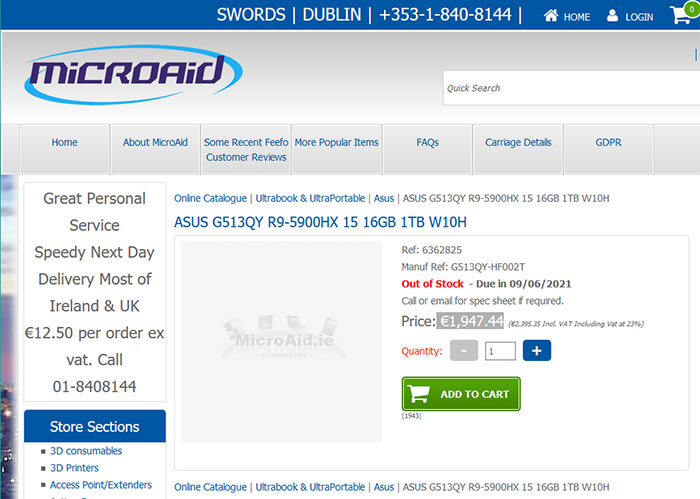Click the quantity input box

500,351
